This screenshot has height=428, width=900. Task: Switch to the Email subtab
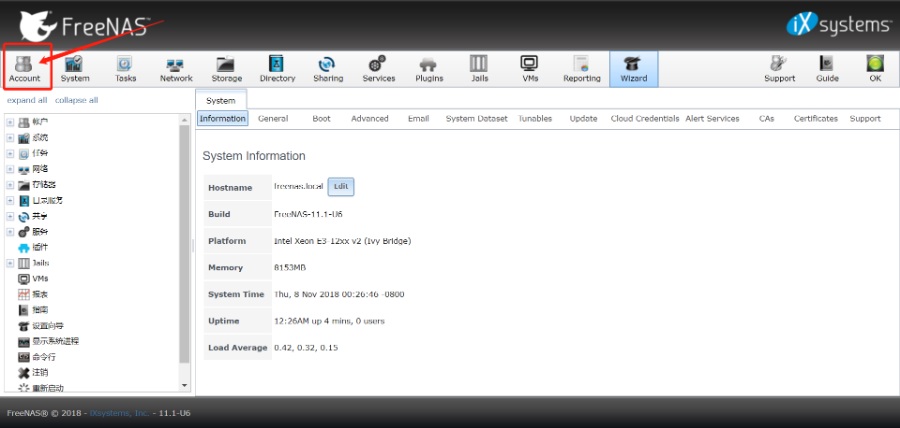coord(418,118)
